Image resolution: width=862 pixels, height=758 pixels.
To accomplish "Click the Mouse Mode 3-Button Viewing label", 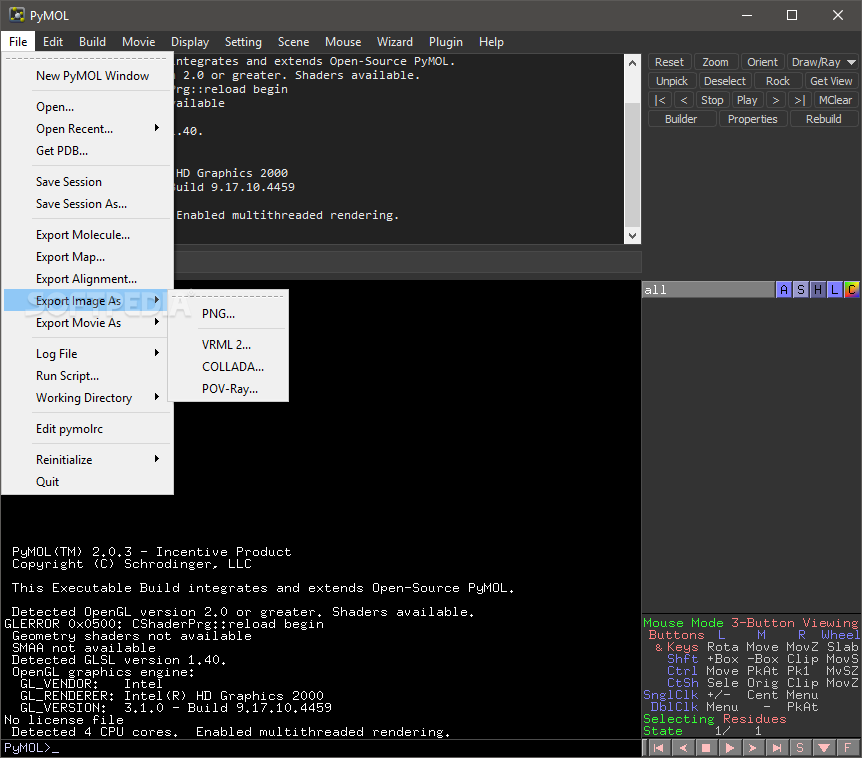I will (x=750, y=623).
